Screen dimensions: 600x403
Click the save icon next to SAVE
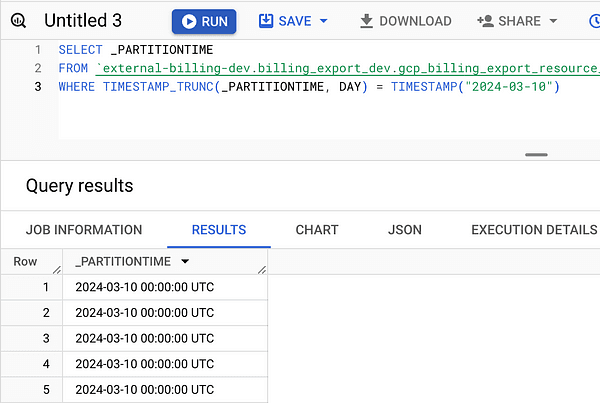(x=266, y=21)
